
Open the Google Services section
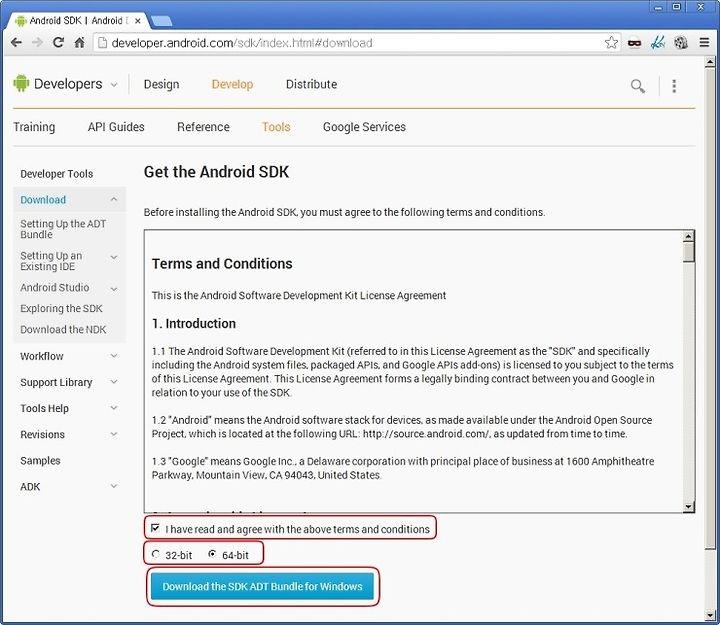[x=364, y=127]
